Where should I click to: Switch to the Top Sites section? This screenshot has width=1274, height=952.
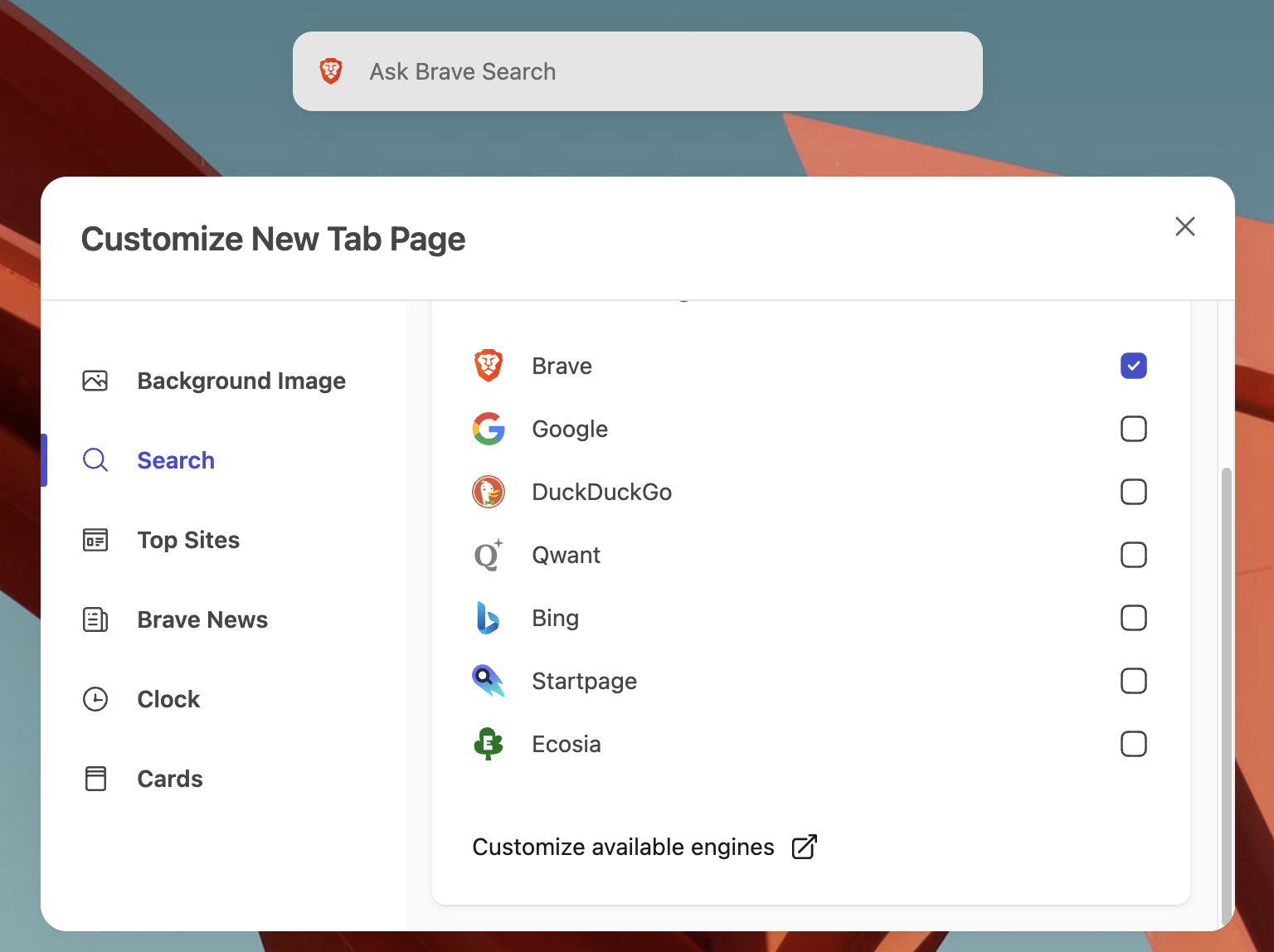(x=188, y=540)
